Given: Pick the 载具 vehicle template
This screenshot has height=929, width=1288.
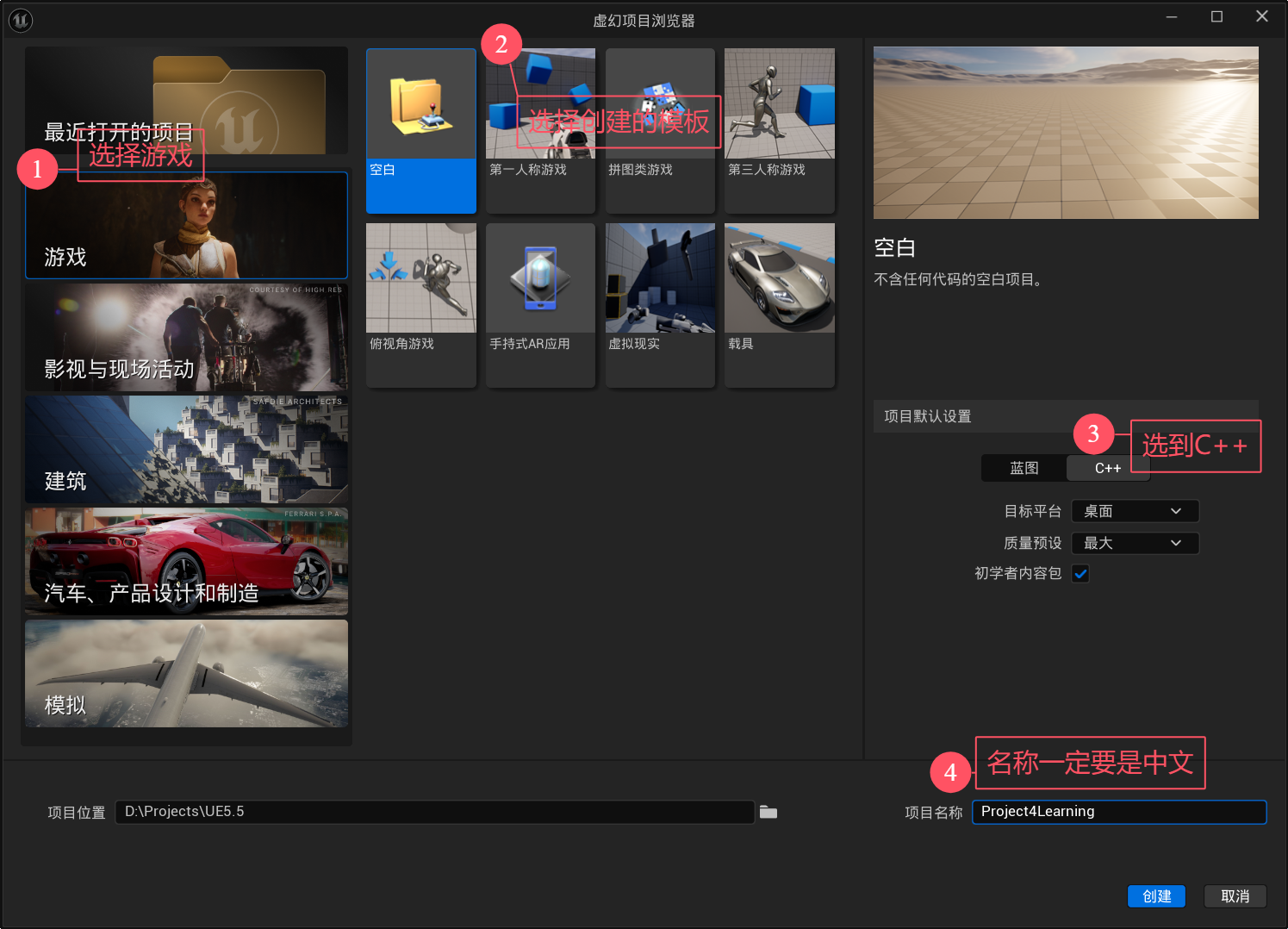Looking at the screenshot, I should point(780,305).
